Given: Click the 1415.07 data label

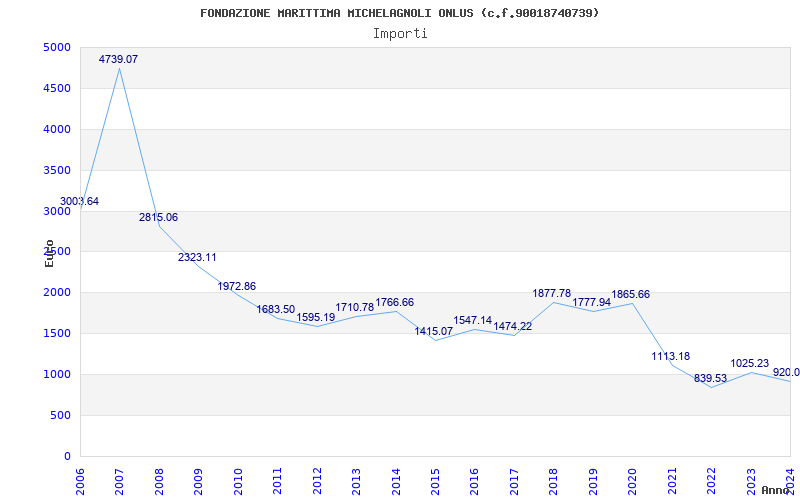Looking at the screenshot, I should 434,332.
